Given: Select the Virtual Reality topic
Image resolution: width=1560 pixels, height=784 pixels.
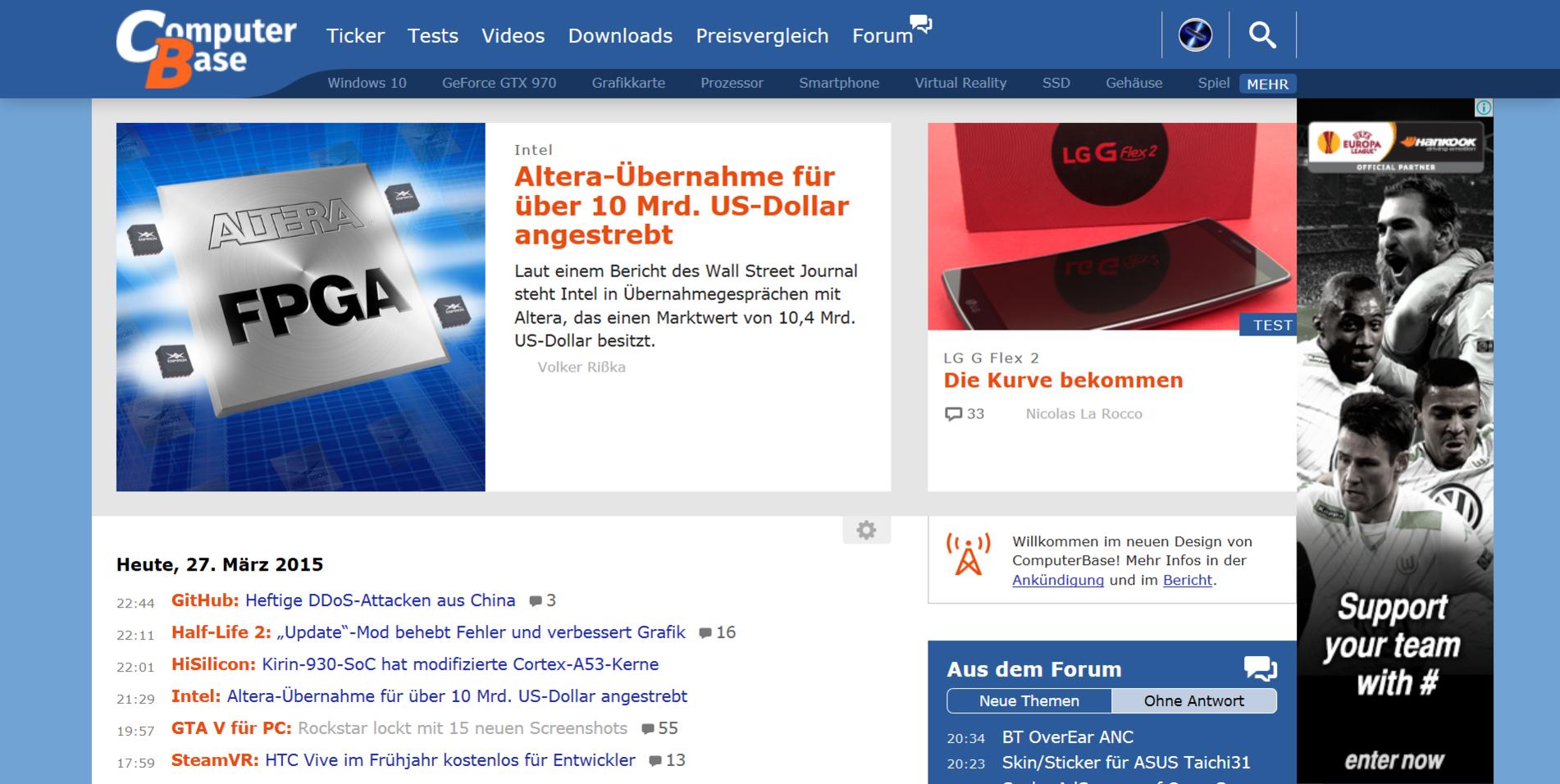Looking at the screenshot, I should click(x=960, y=83).
